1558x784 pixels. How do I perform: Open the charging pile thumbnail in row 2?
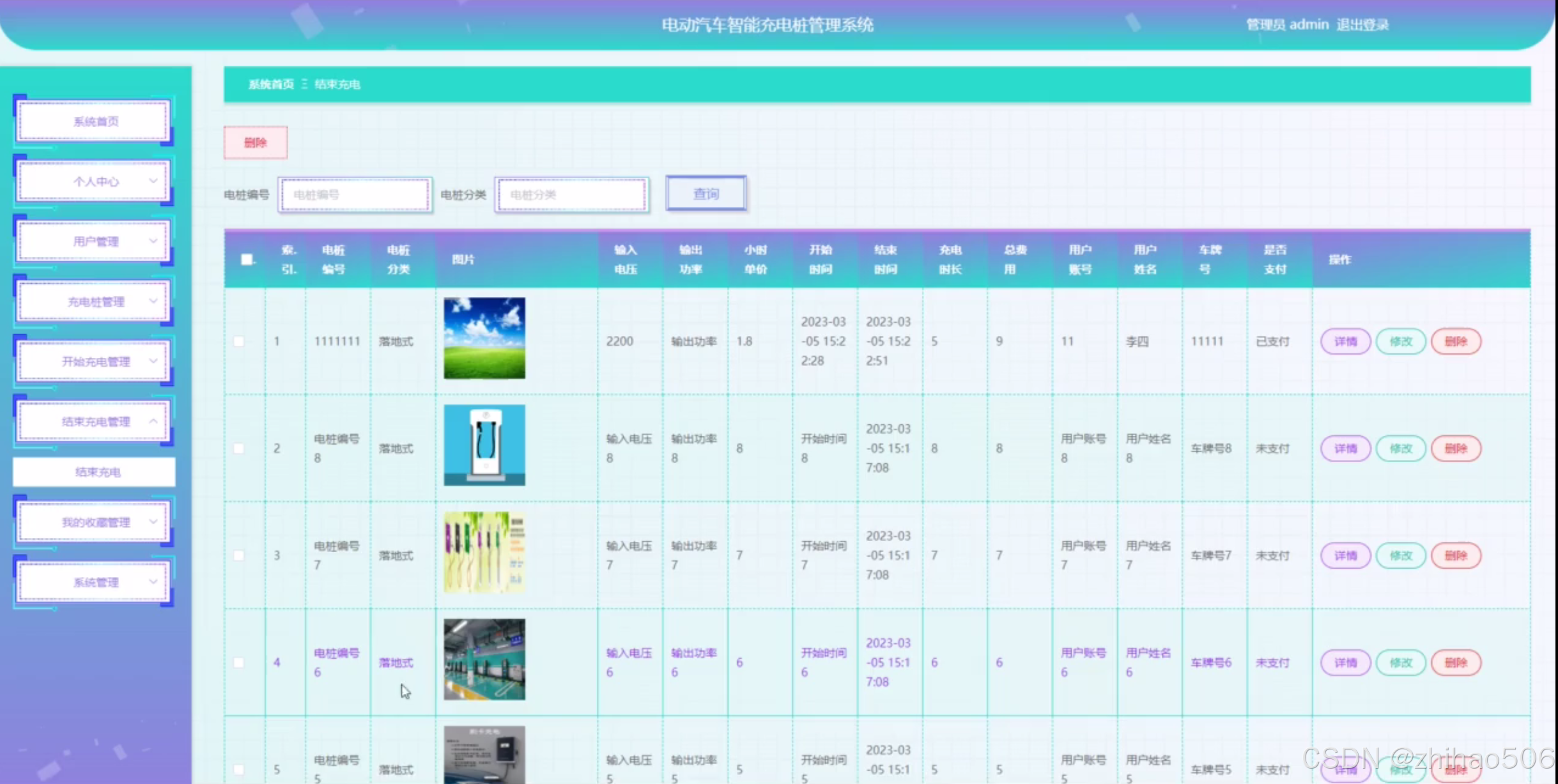tap(484, 445)
